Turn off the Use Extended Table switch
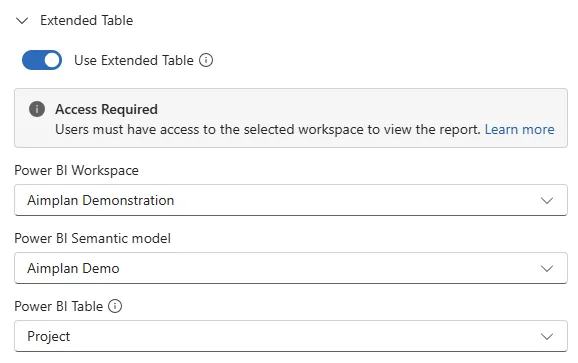 click(42, 60)
